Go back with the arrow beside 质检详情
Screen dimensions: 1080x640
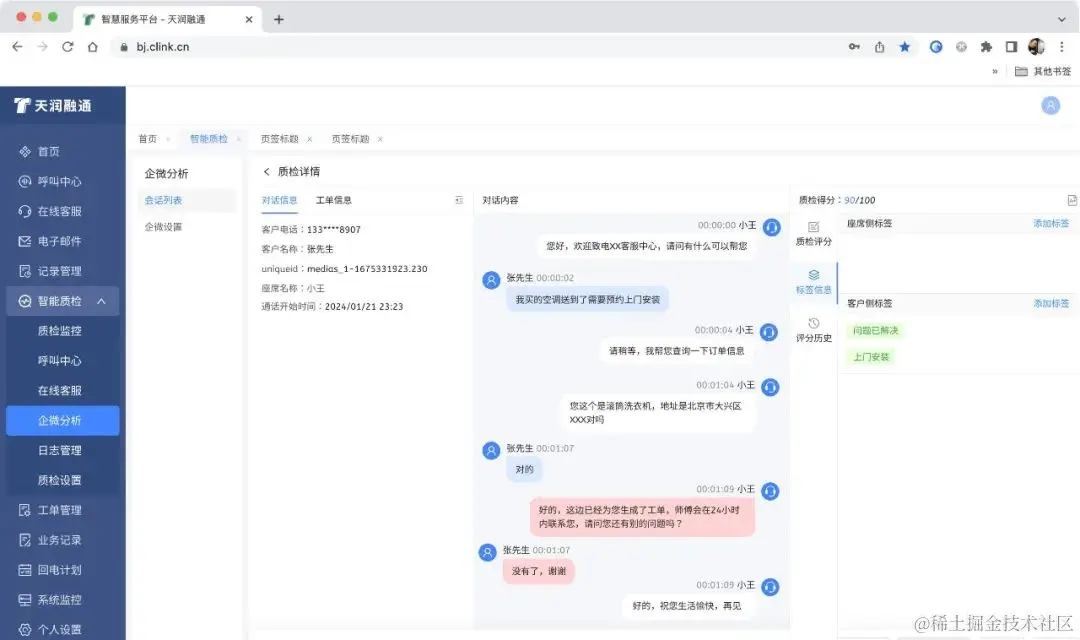tap(267, 172)
